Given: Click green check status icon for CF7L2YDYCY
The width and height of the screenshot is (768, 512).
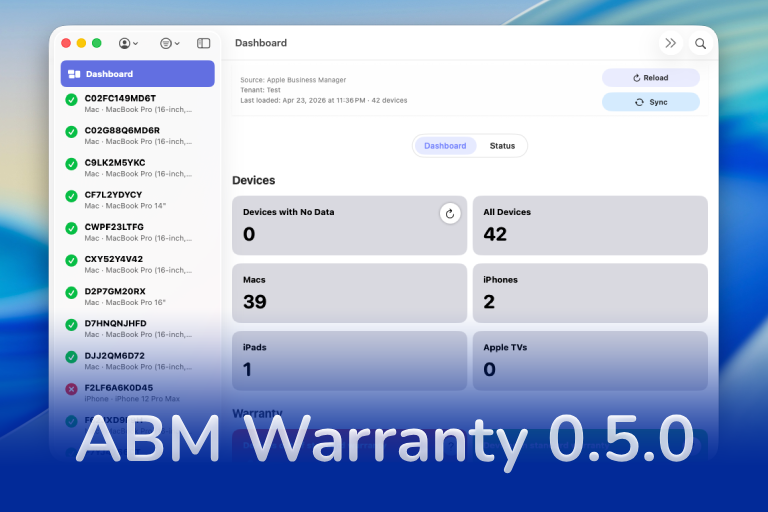Looking at the screenshot, I should point(72,196).
